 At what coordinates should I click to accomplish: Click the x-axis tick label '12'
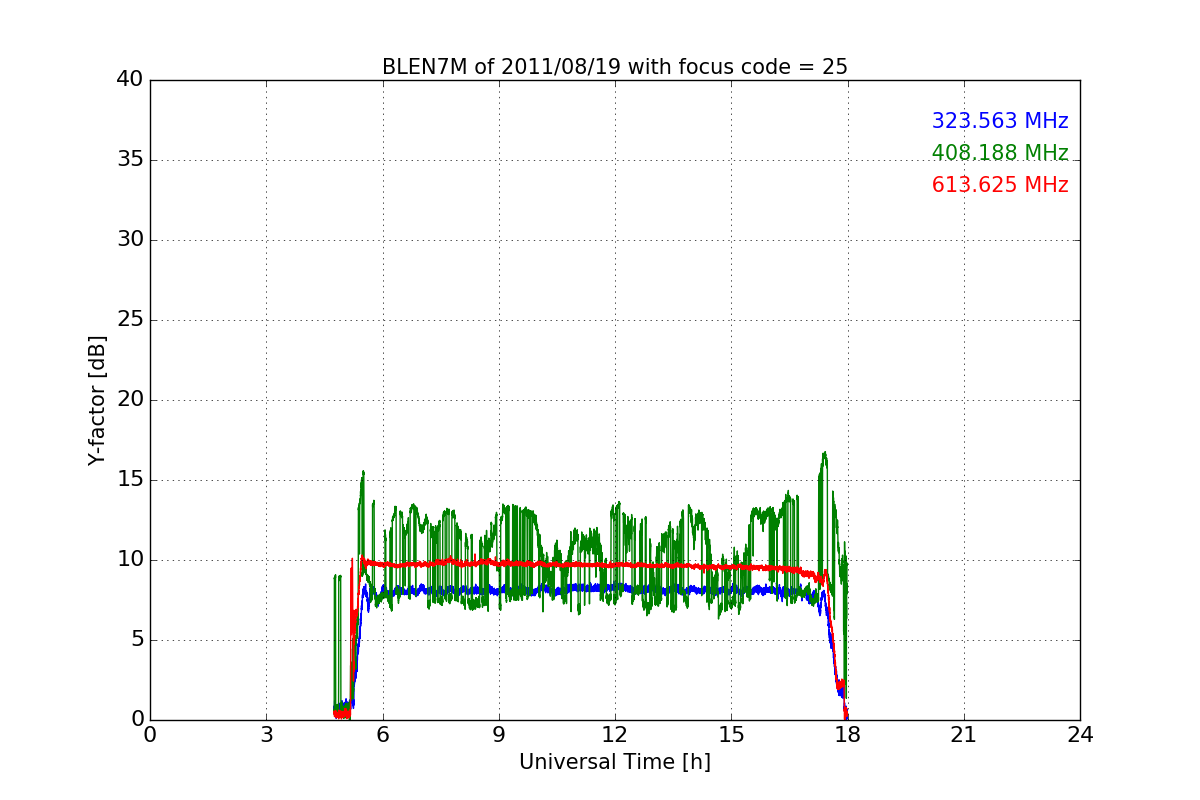click(615, 735)
